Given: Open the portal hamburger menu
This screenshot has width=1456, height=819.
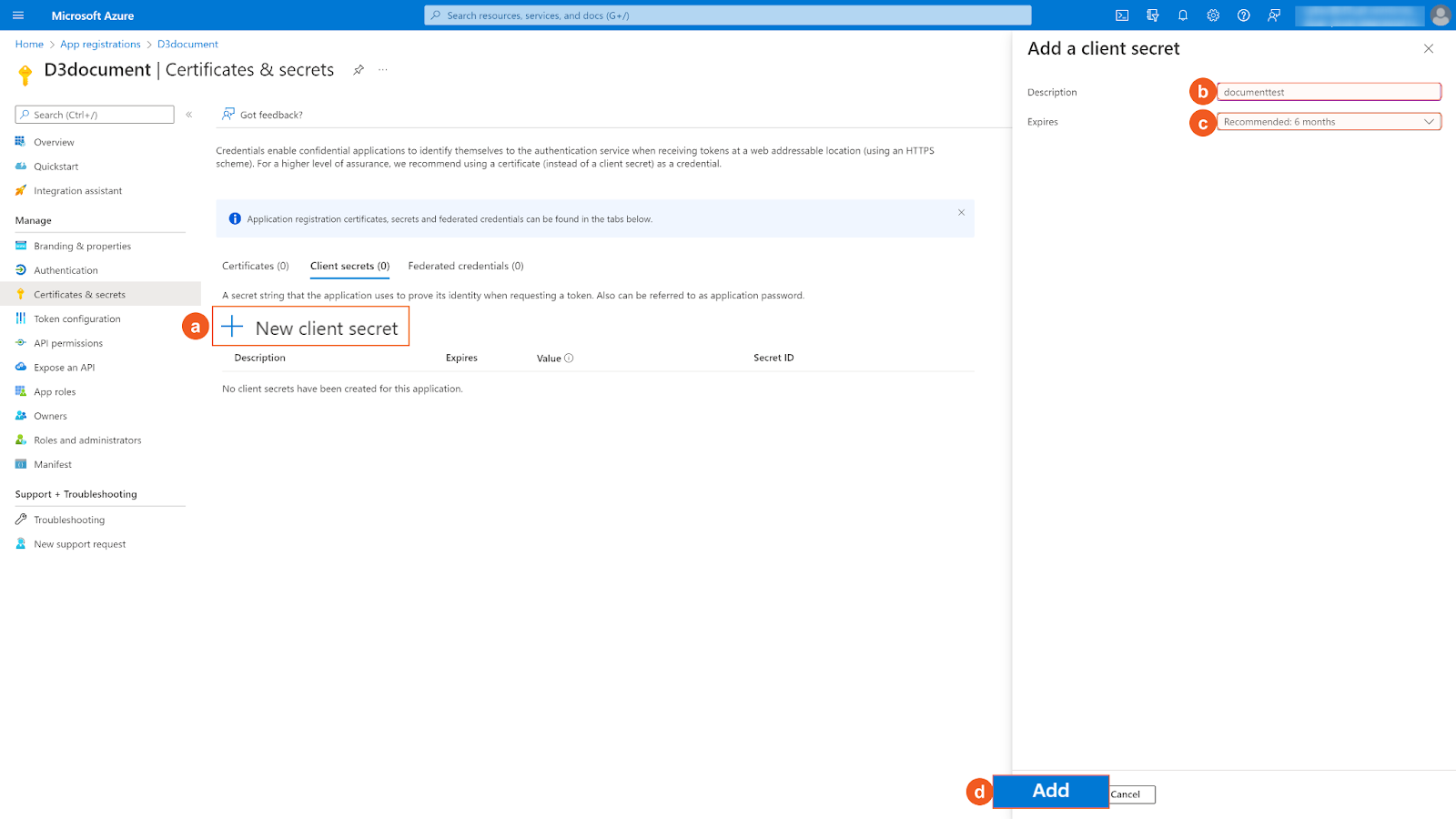Looking at the screenshot, I should (17, 15).
